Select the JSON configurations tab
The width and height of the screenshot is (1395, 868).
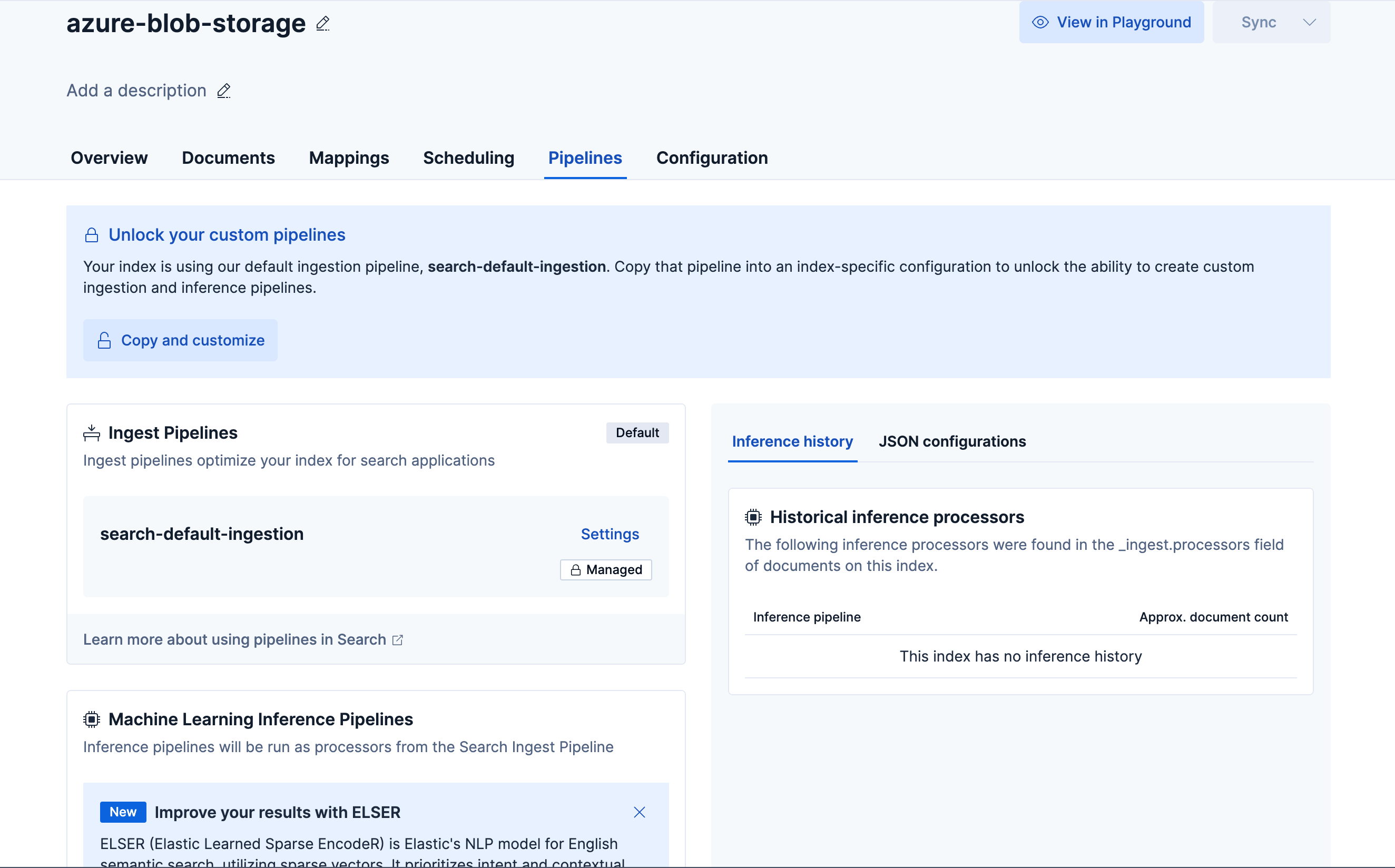pos(952,441)
